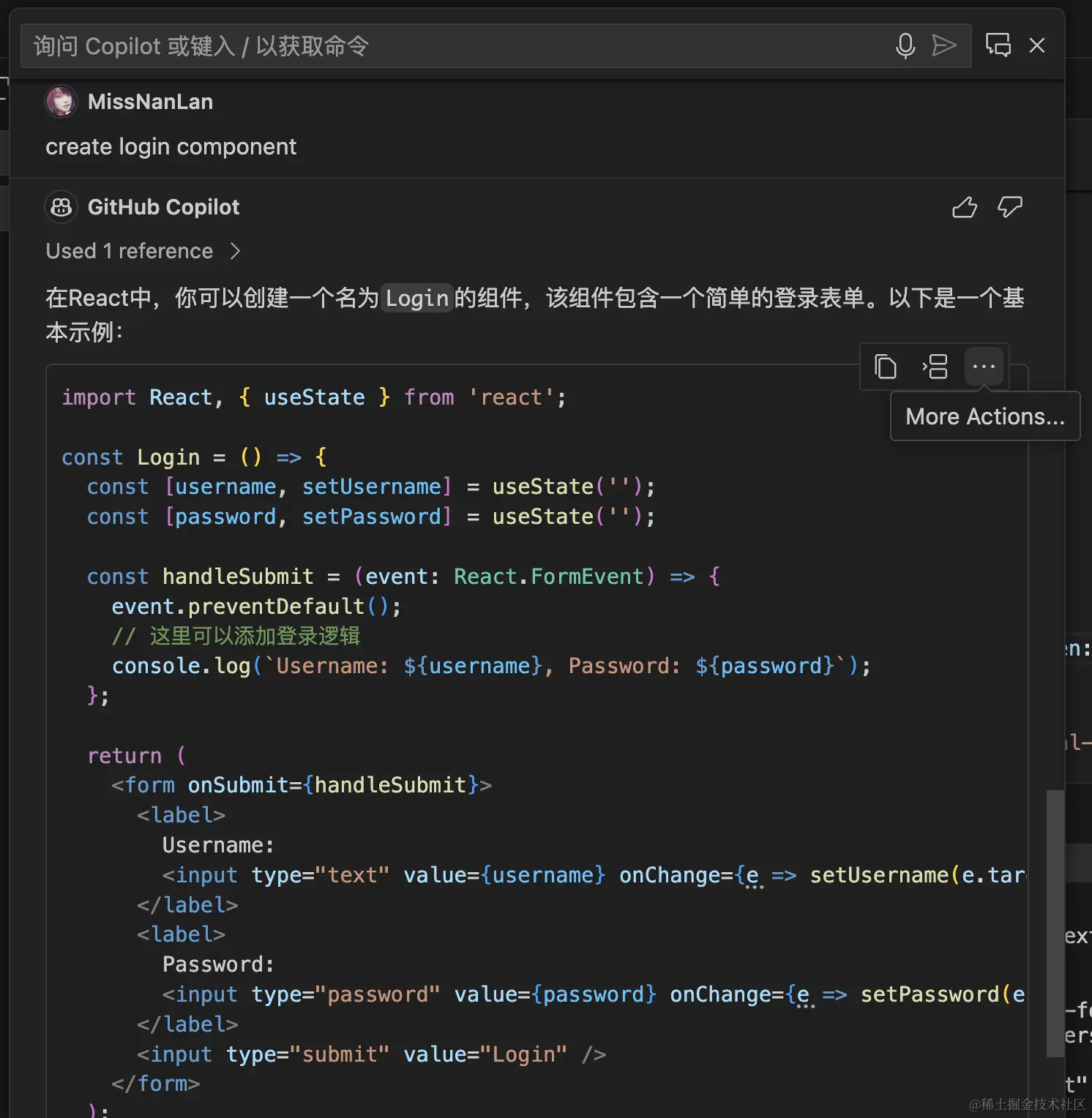Click the 'create login component' message text
The width and height of the screenshot is (1092, 1118).
click(x=171, y=147)
